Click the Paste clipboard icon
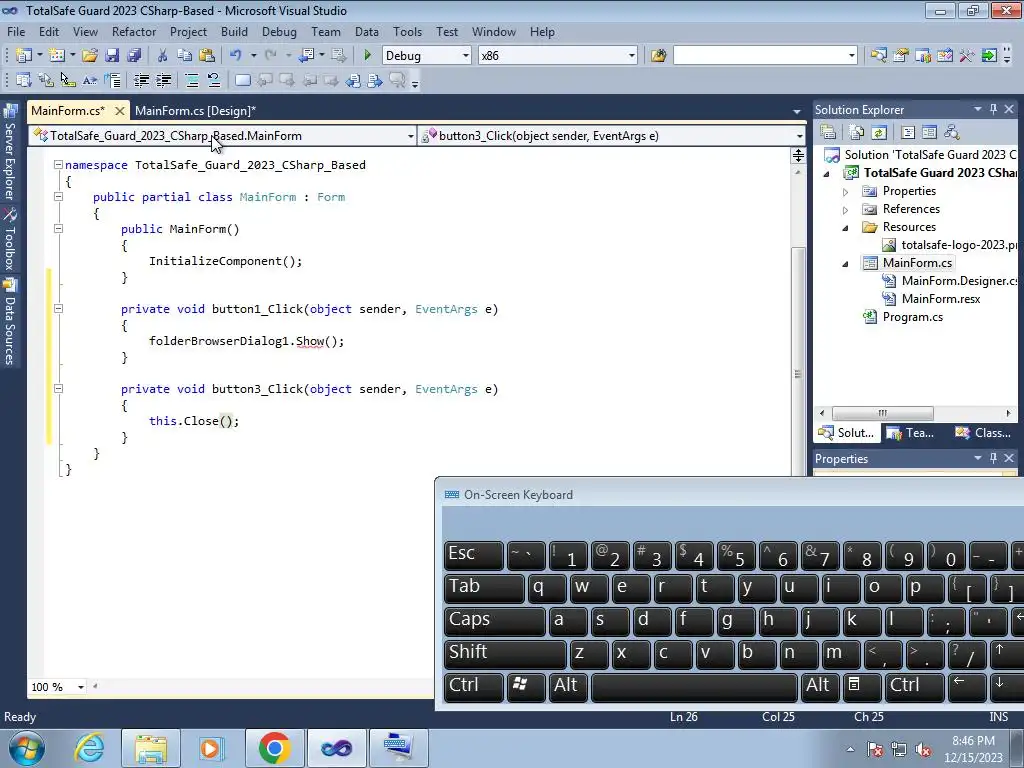The image size is (1024, 768). pyautogui.click(x=207, y=56)
